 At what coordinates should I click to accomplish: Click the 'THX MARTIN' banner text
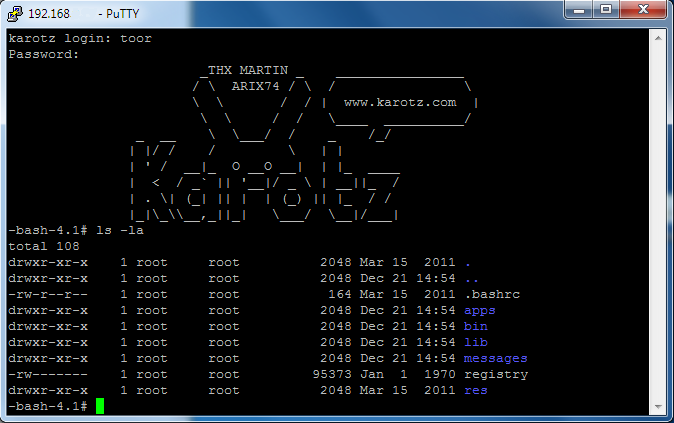pos(248,70)
